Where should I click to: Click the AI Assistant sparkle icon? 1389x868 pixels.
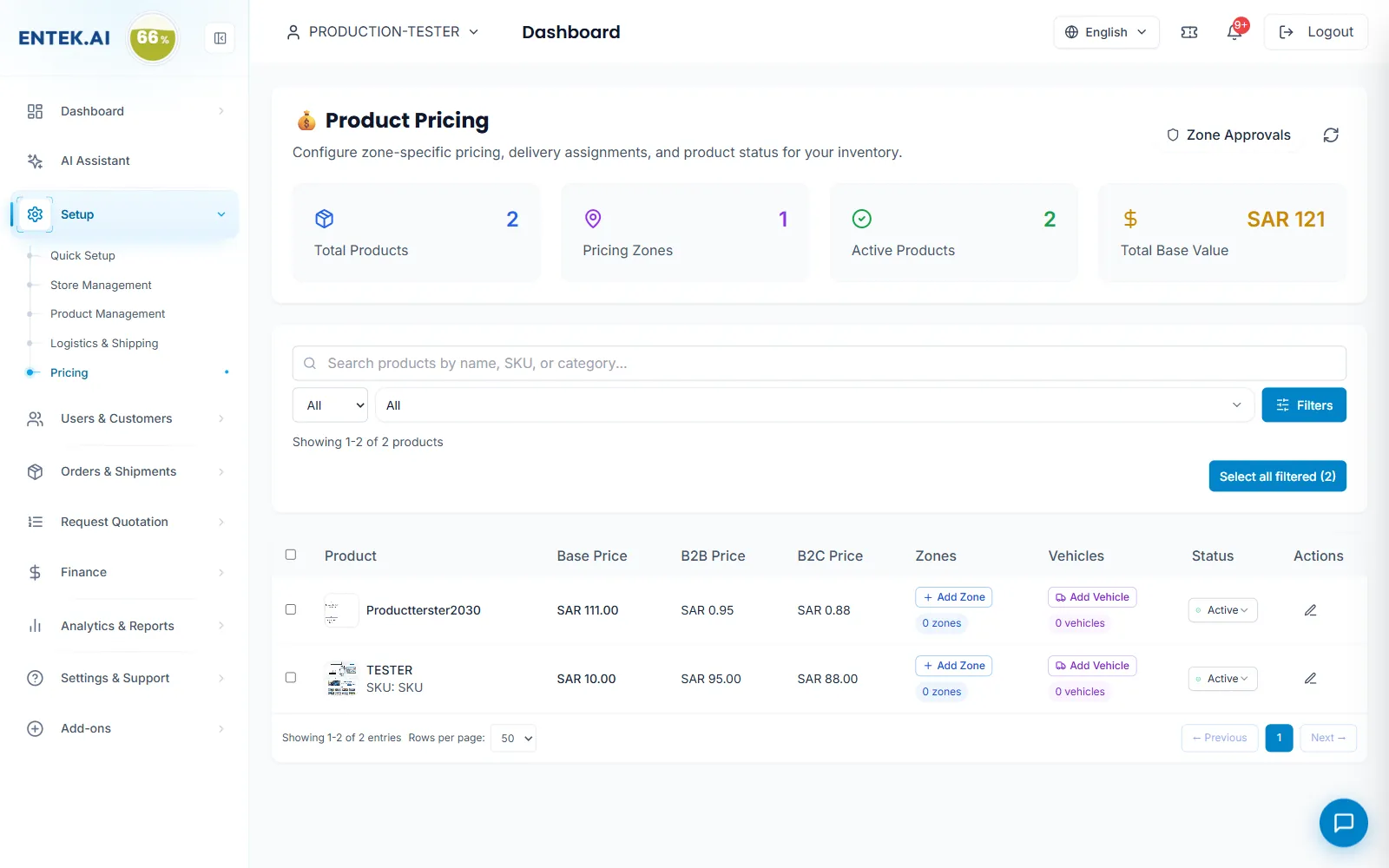point(35,161)
